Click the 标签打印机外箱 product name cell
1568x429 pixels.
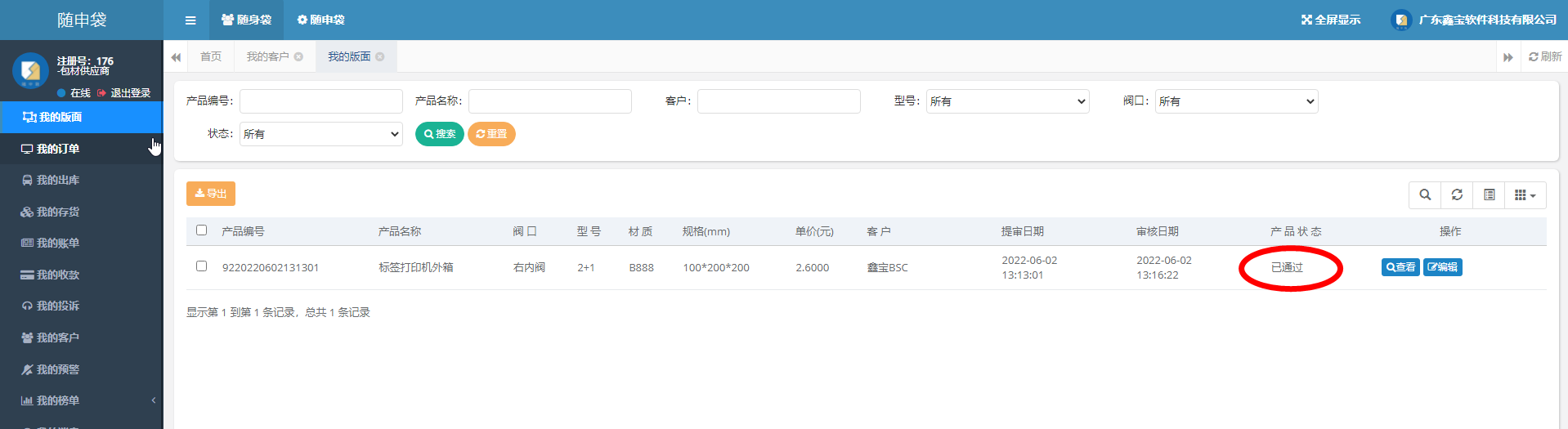416,267
